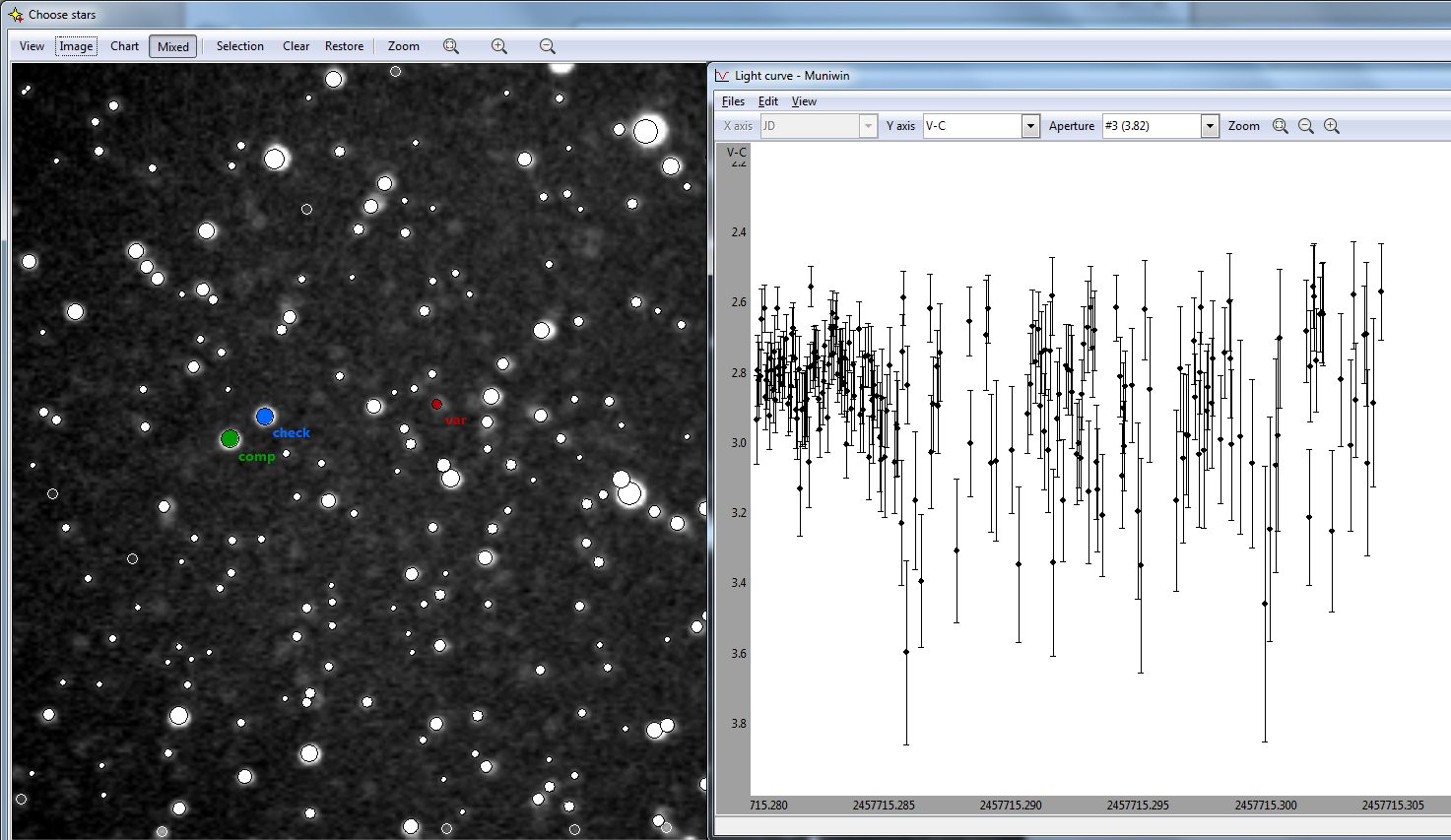Image resolution: width=1451 pixels, height=840 pixels.
Task: Zoom out on the light curve graph
Action: click(x=1306, y=126)
